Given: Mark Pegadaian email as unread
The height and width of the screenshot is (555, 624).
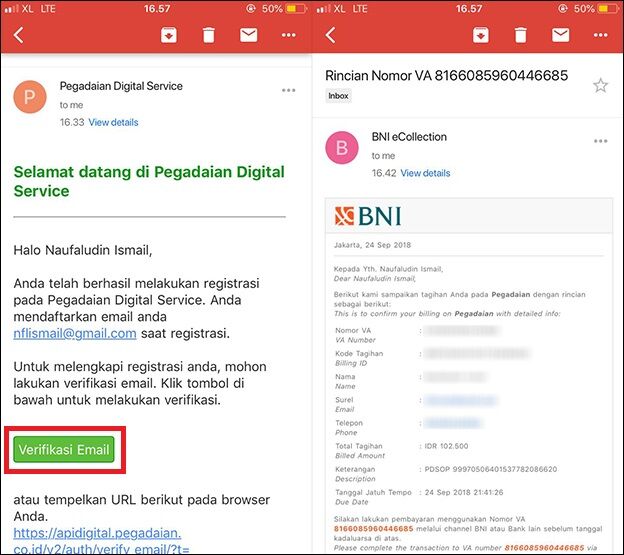Looking at the screenshot, I should (x=248, y=35).
